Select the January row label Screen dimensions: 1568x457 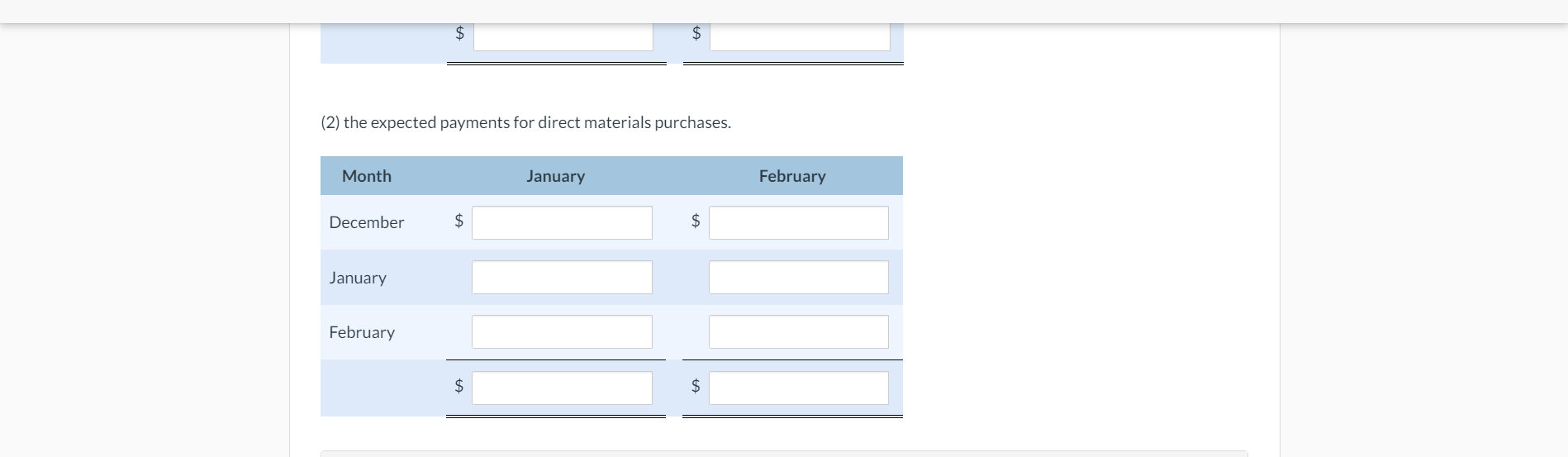coord(358,278)
